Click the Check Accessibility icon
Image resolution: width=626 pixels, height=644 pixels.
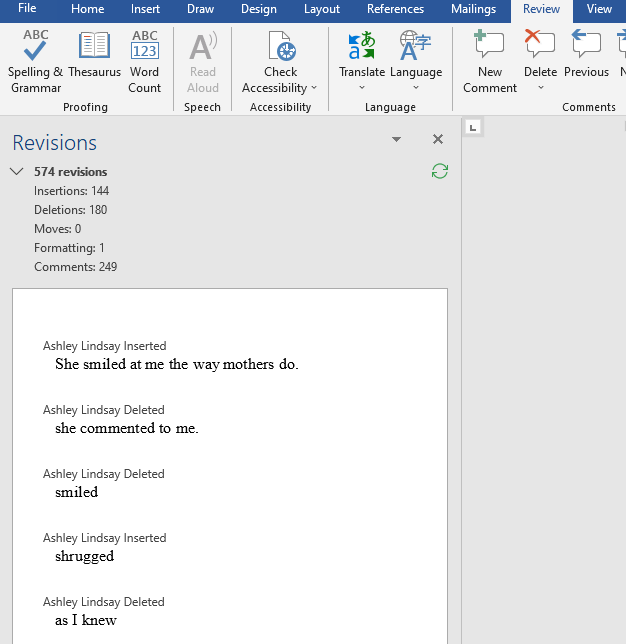pos(281,47)
